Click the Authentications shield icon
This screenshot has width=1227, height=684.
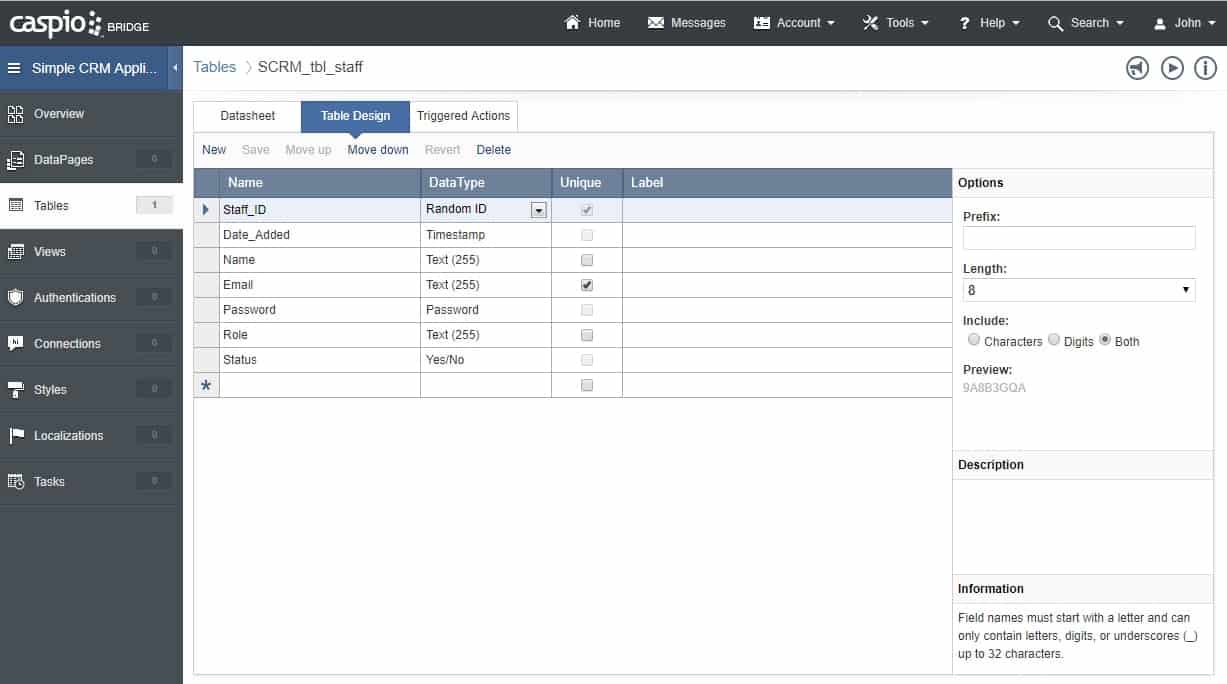tap(16, 297)
